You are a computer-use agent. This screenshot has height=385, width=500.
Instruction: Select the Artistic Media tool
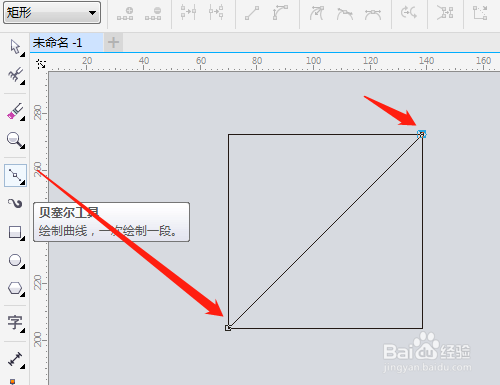click(x=15, y=203)
